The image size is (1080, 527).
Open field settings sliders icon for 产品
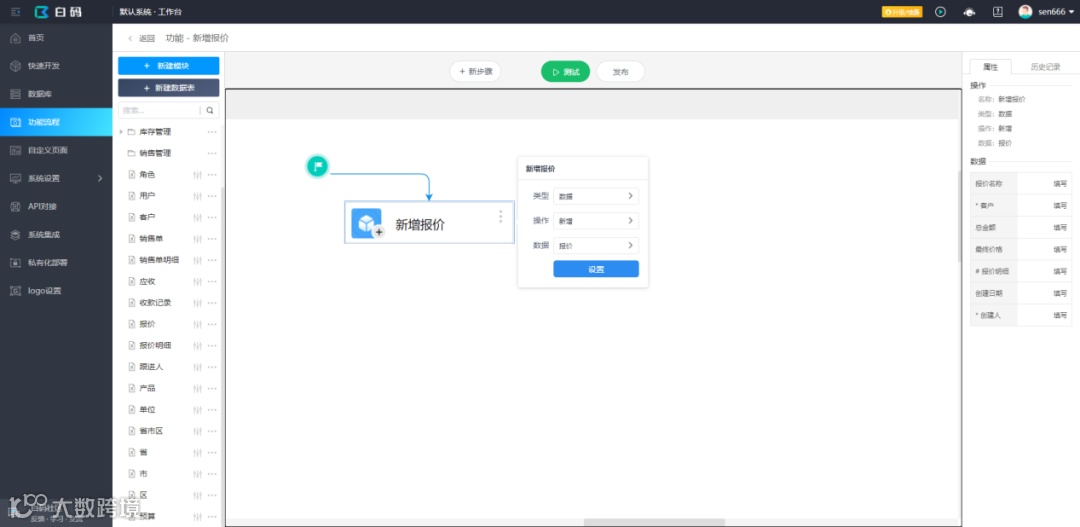coord(198,389)
